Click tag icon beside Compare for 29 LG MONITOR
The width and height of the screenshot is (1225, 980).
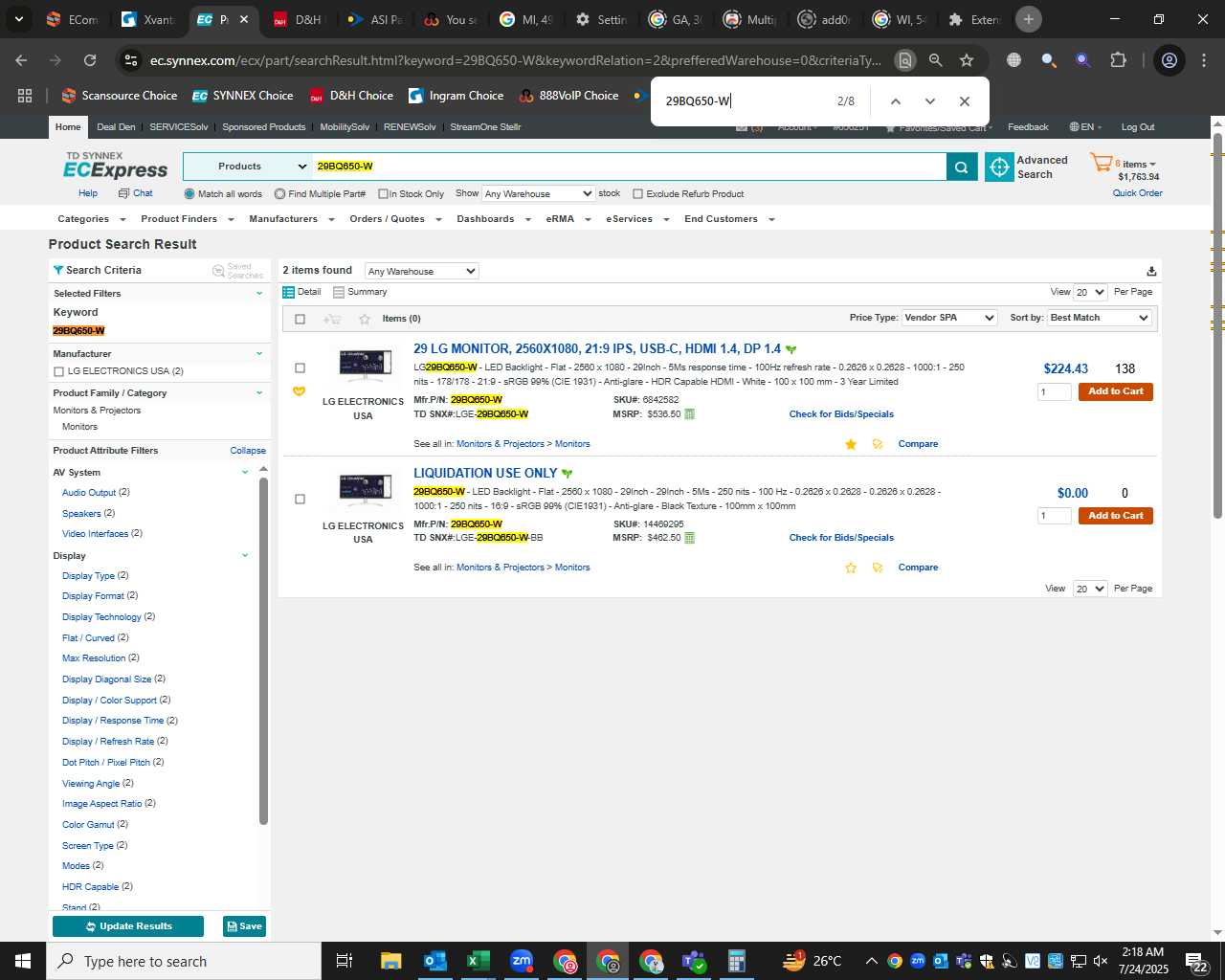[x=878, y=444]
